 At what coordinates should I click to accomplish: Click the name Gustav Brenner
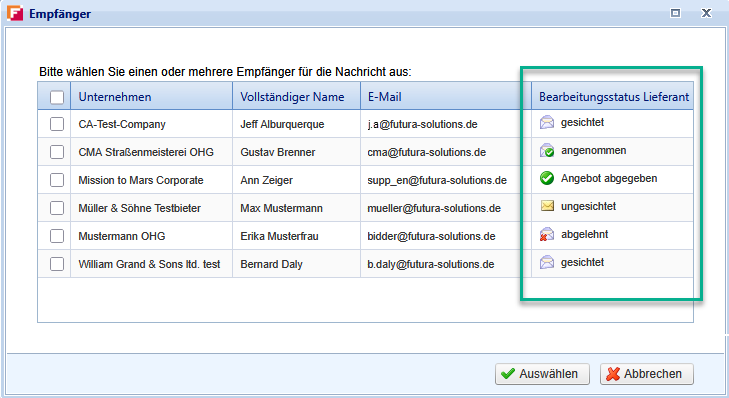pos(278,152)
